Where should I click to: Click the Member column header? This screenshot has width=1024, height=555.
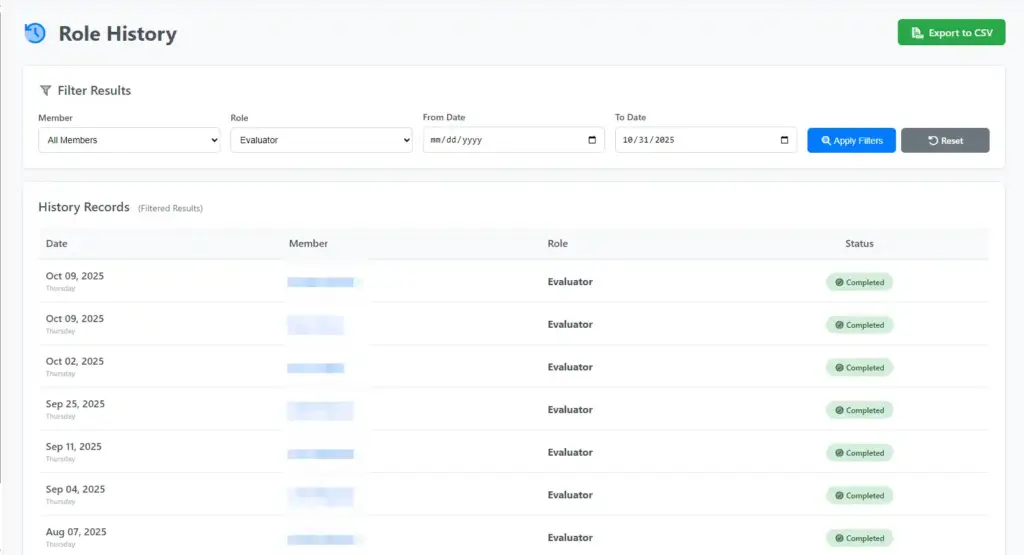pos(308,244)
